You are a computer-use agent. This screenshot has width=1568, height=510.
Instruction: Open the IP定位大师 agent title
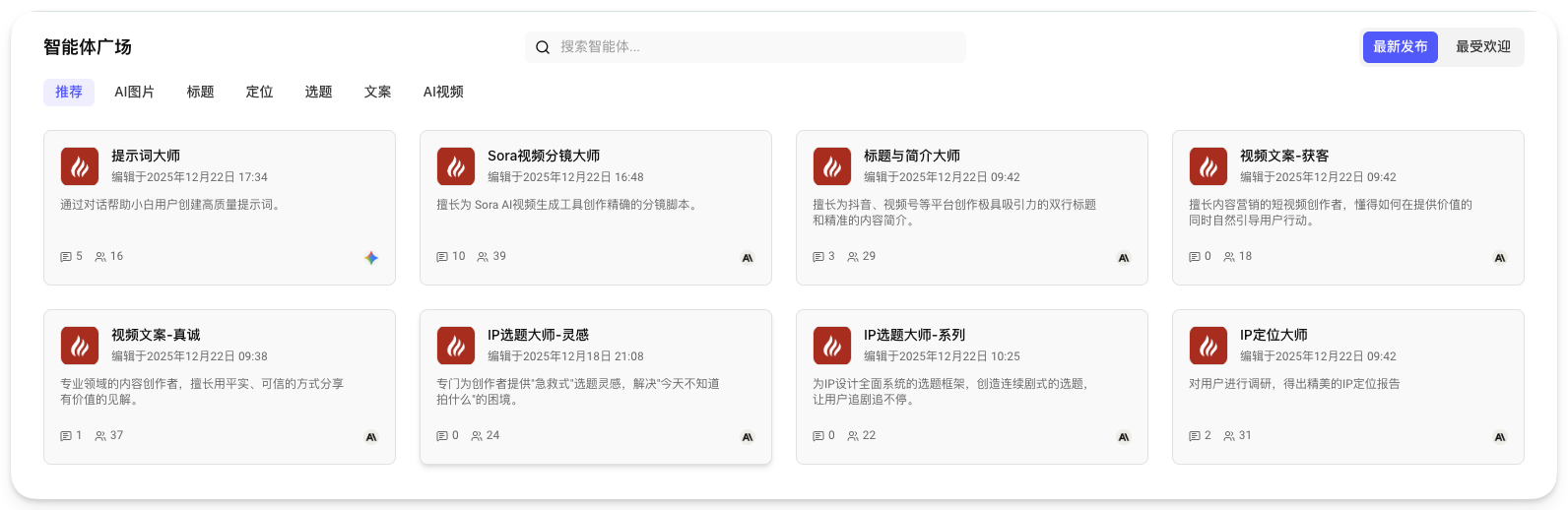(x=1274, y=335)
